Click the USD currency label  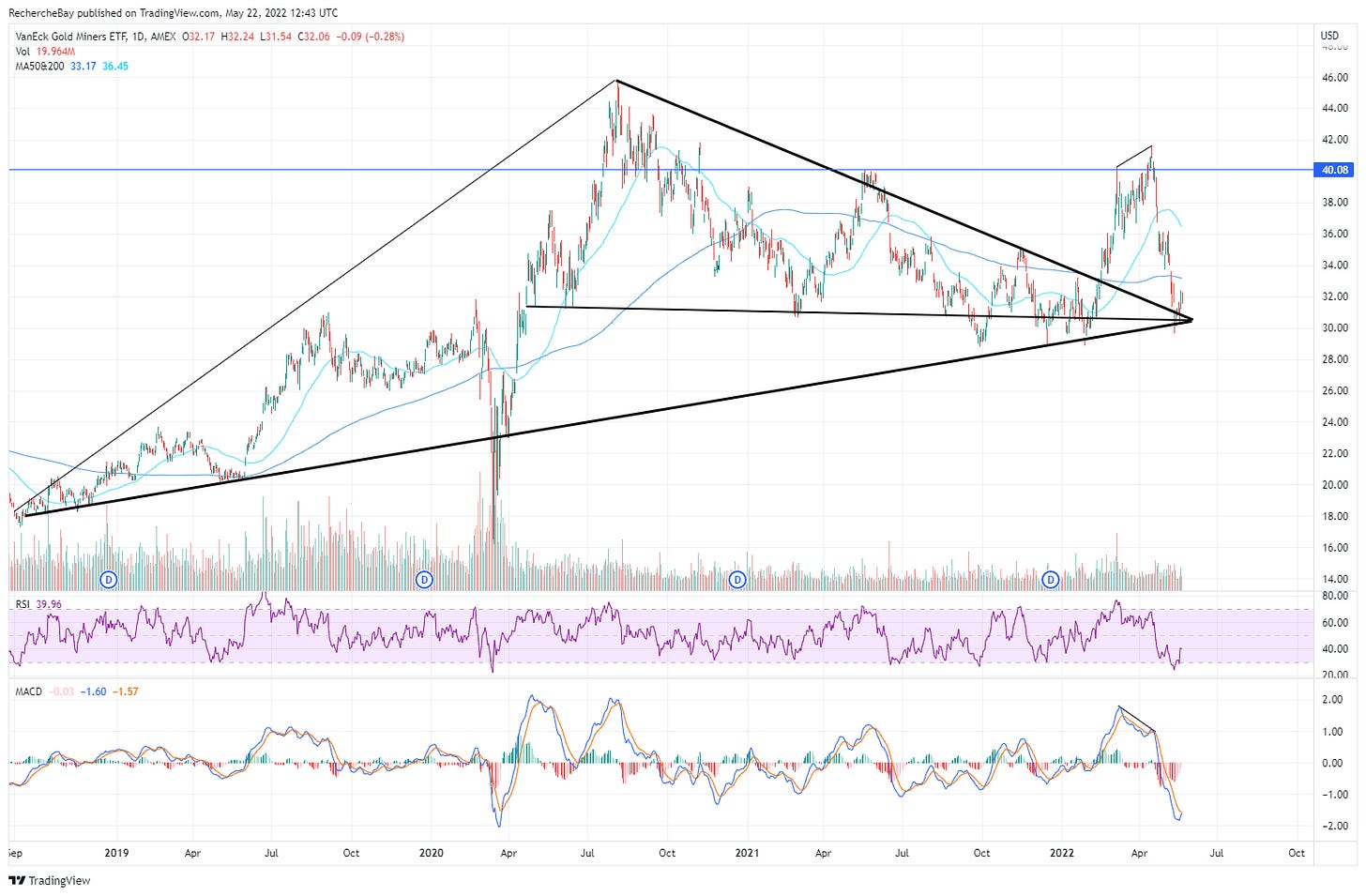[1329, 36]
